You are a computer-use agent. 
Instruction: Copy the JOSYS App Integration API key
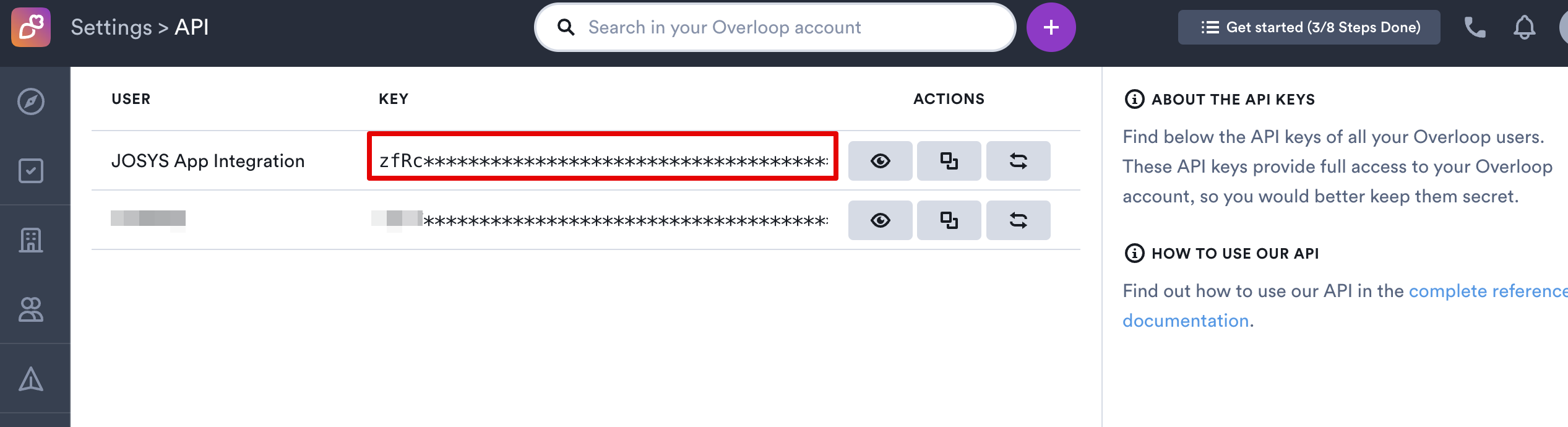[949, 161]
